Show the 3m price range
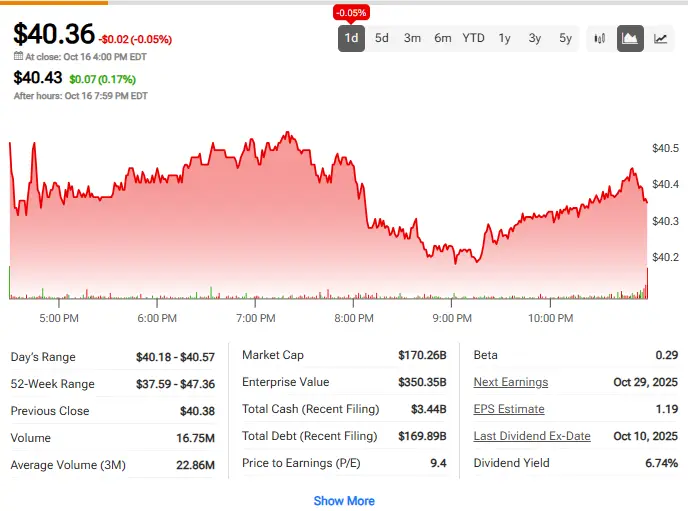 (x=412, y=39)
